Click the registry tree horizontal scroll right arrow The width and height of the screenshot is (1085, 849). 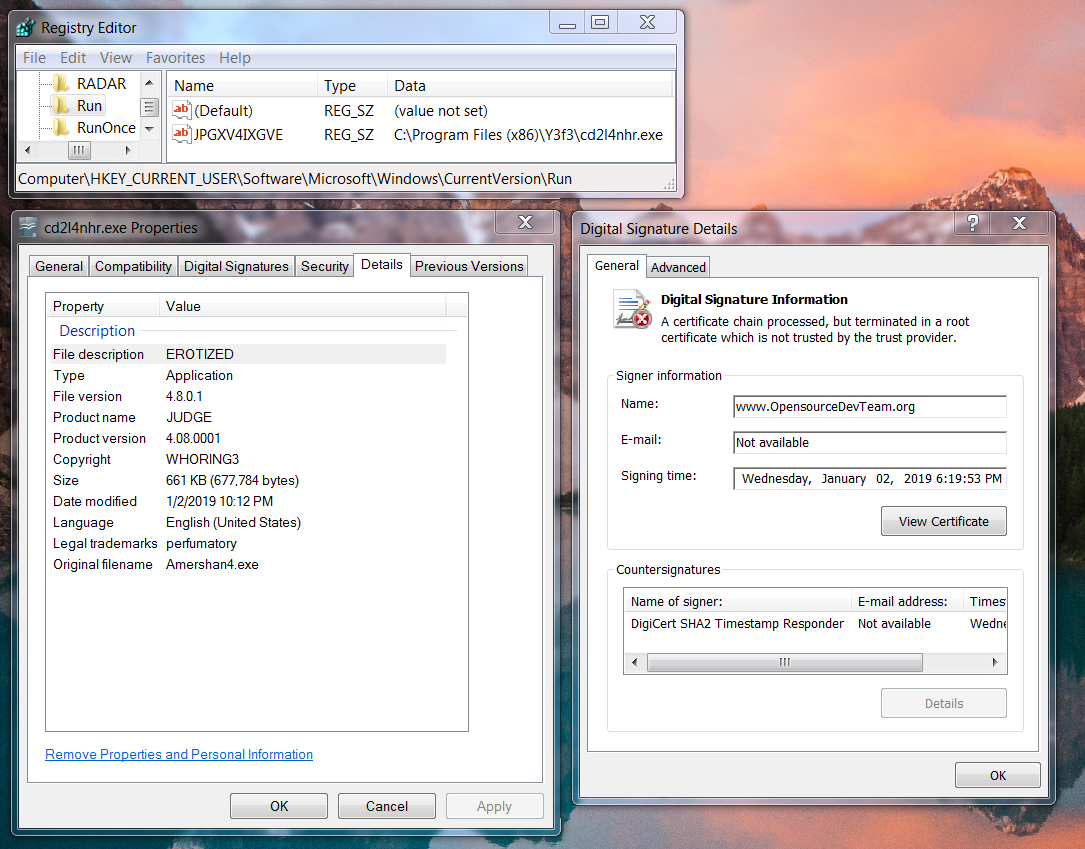(x=128, y=150)
